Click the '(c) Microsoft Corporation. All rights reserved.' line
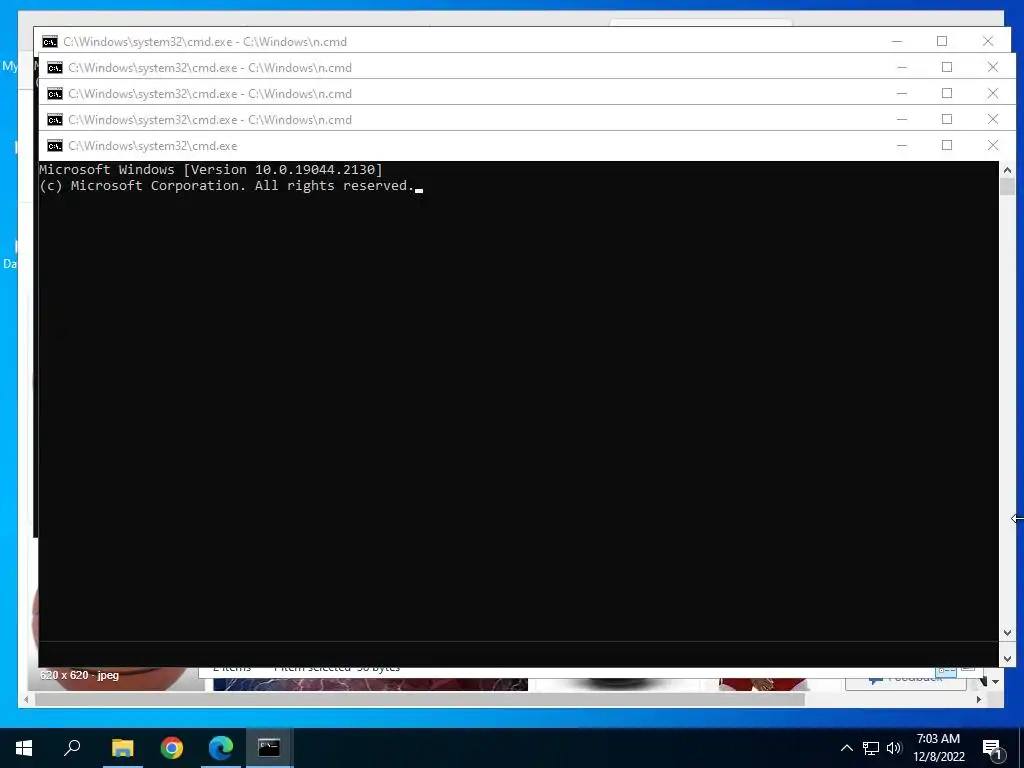This screenshot has width=1024, height=768. (x=227, y=186)
